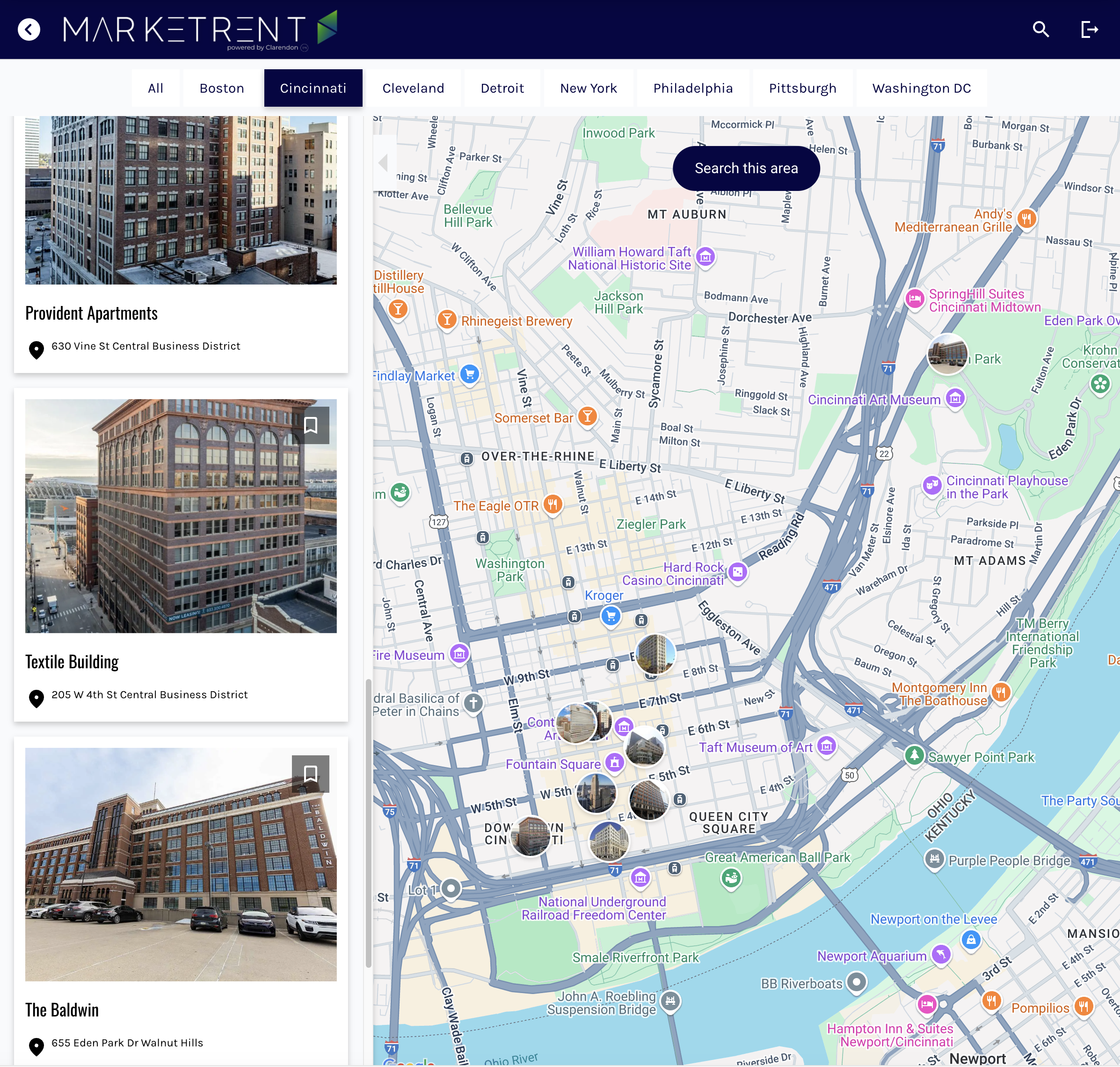The width and height of the screenshot is (1120, 1067).
Task: Click location pin beside 630 Vine St
Action: 36,349
